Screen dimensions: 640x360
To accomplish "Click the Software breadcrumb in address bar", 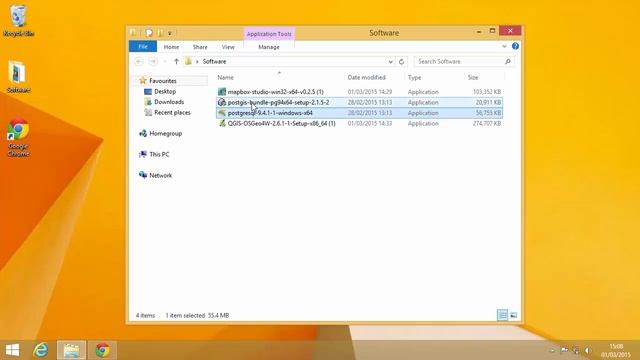I will pos(214,62).
